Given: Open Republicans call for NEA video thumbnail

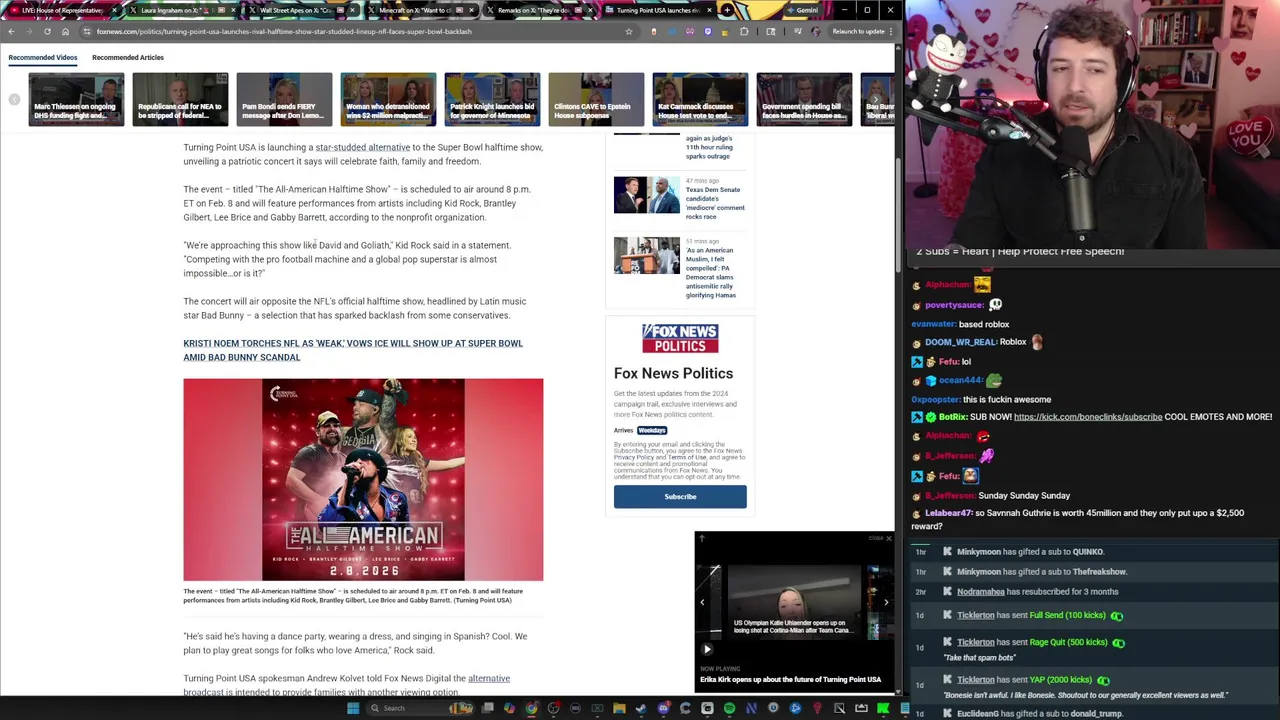Looking at the screenshot, I should [180, 99].
